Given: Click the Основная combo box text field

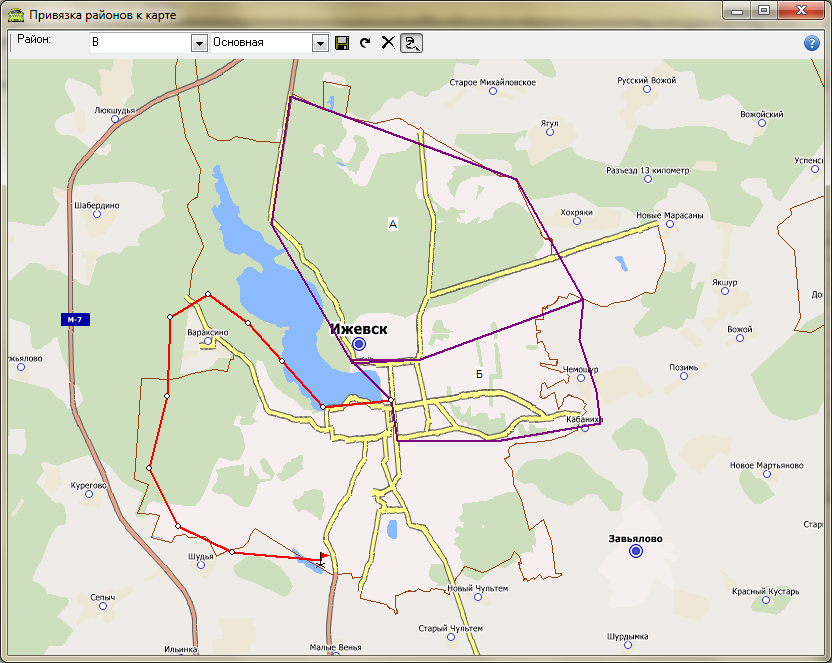Looking at the screenshot, I should coord(260,43).
